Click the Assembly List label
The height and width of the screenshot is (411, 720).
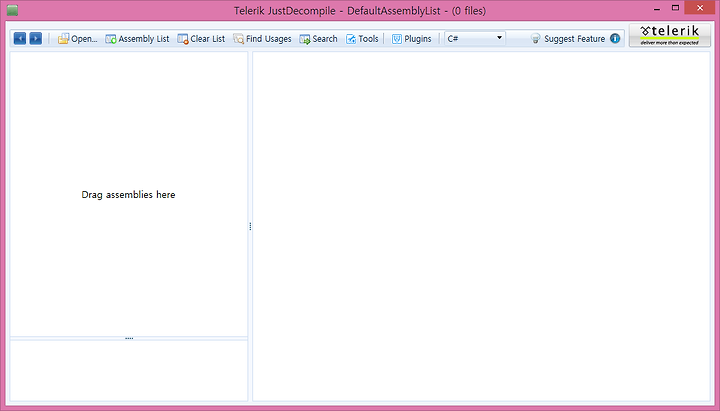tap(144, 39)
